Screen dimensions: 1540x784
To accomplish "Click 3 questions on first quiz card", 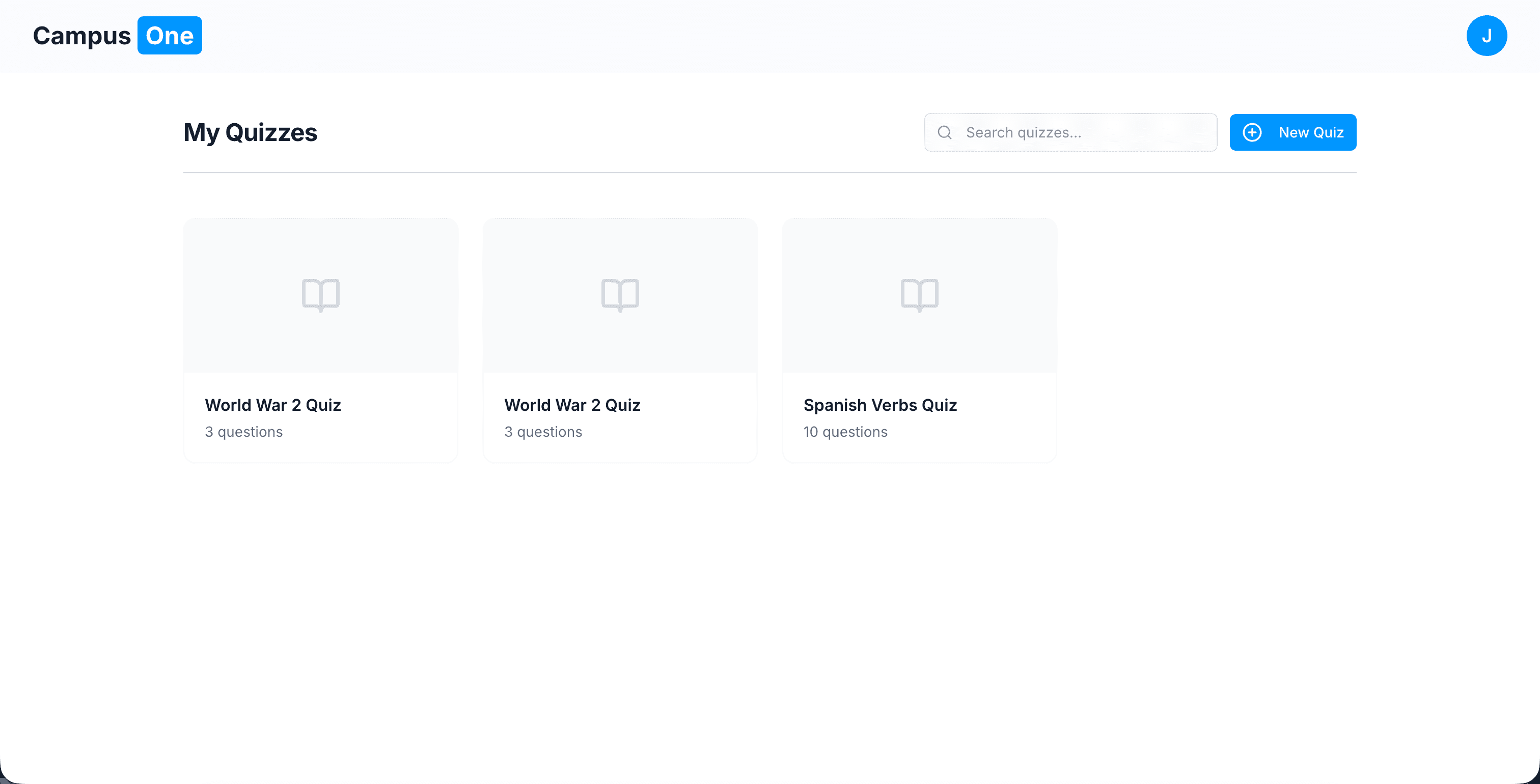I will point(243,431).
